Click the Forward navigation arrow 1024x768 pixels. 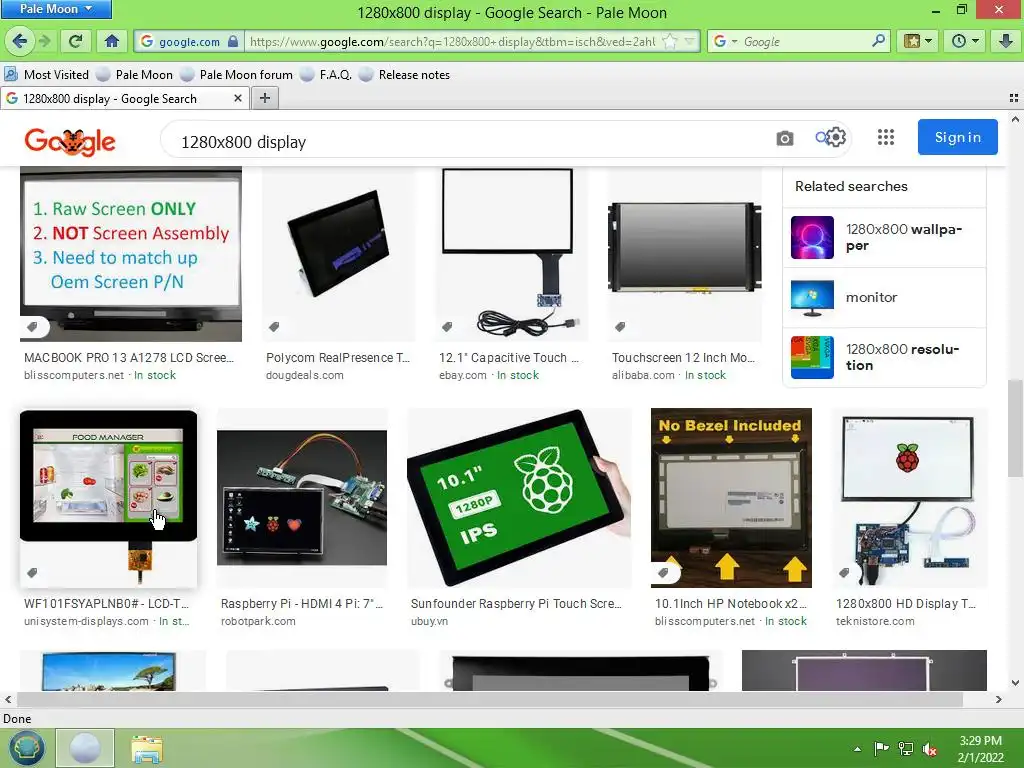tap(44, 42)
